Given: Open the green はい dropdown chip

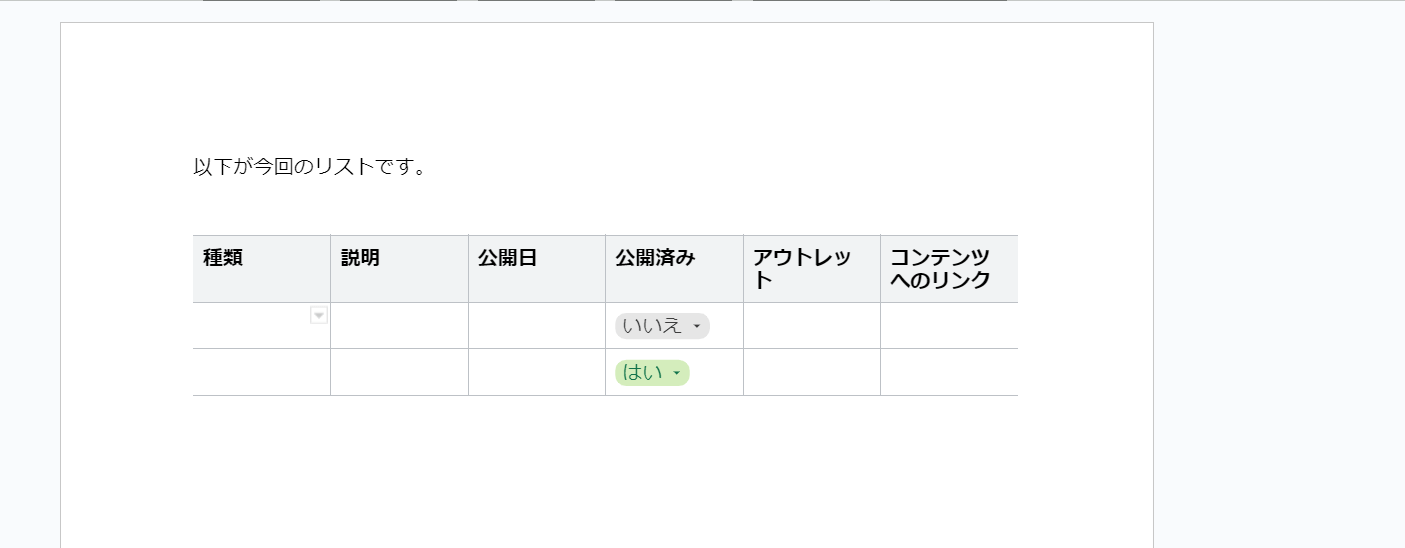Looking at the screenshot, I should pos(652,373).
